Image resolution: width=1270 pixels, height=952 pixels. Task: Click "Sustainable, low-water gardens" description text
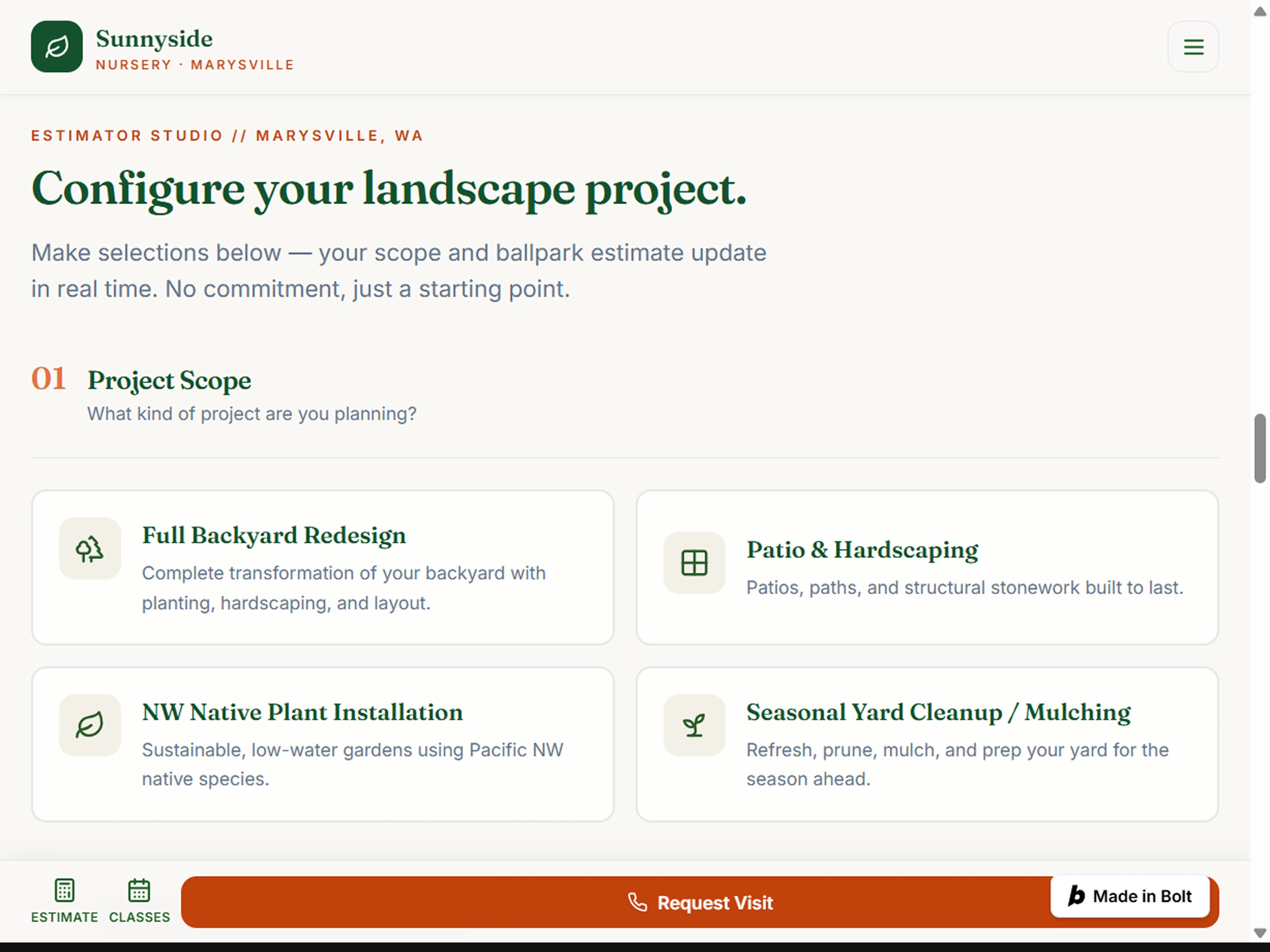tap(352, 764)
